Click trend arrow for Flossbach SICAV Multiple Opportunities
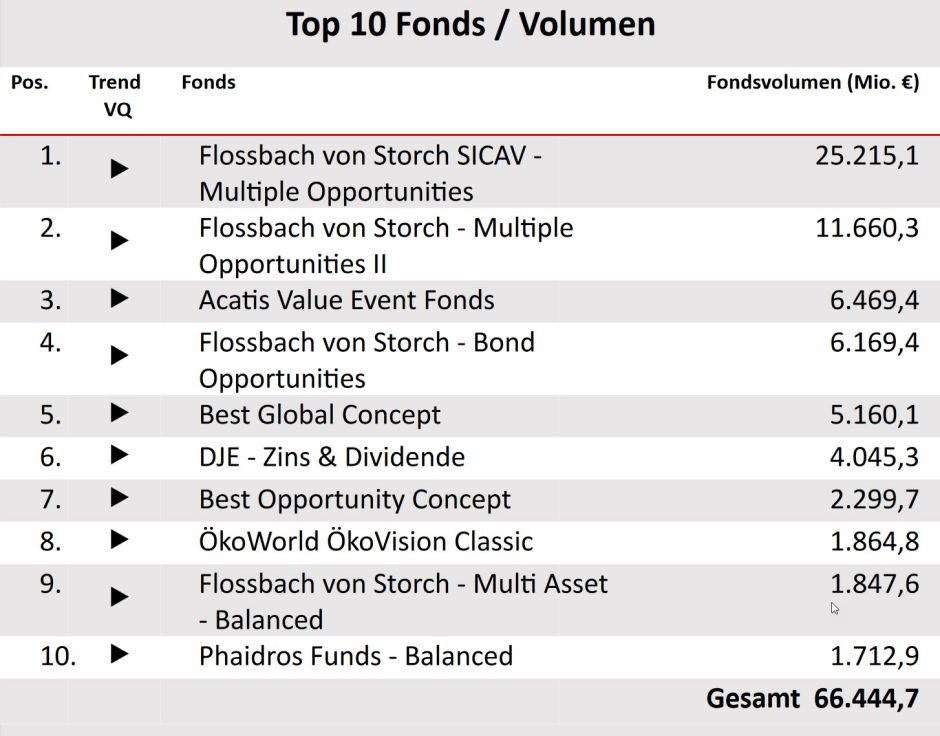The height and width of the screenshot is (736, 940). [120, 169]
